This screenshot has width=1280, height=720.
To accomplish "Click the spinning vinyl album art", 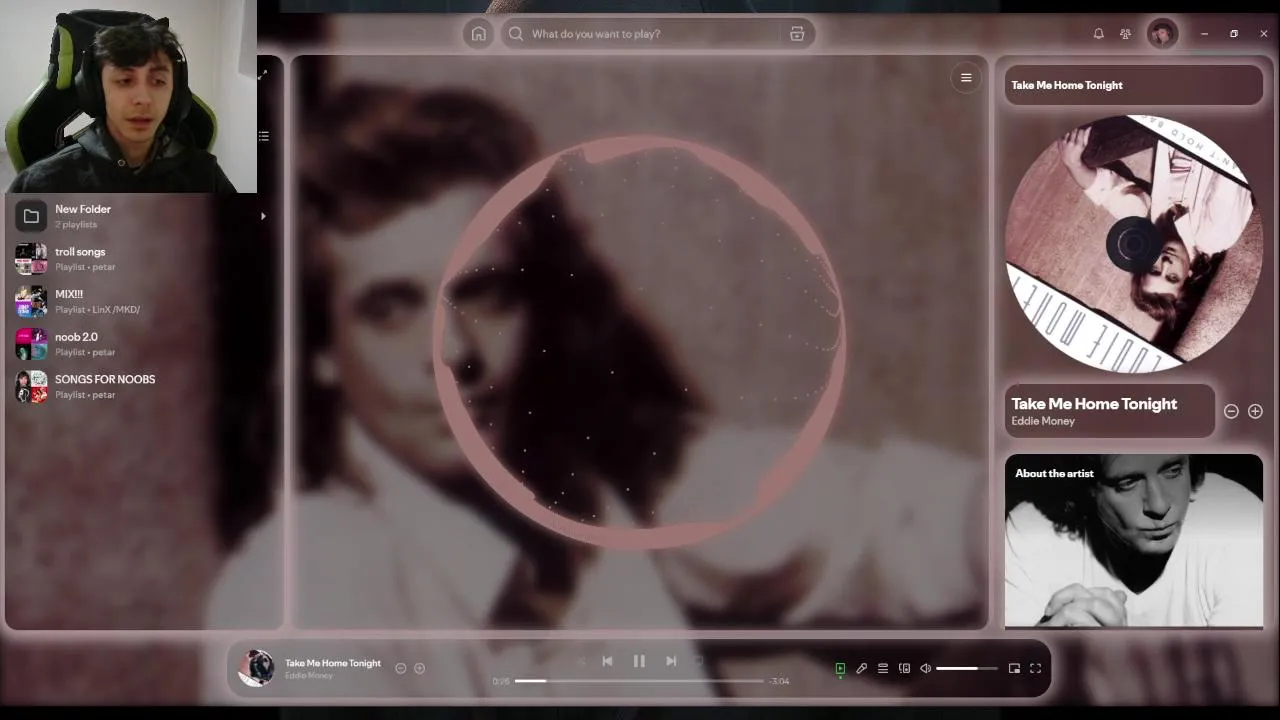I will pyautogui.click(x=1134, y=243).
